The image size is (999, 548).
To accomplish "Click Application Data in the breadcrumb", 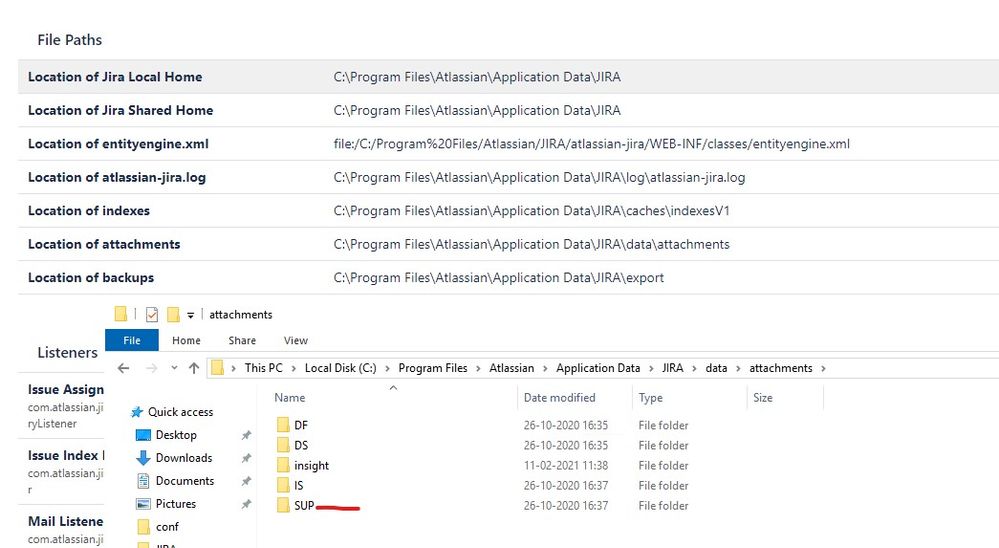I will 598,368.
